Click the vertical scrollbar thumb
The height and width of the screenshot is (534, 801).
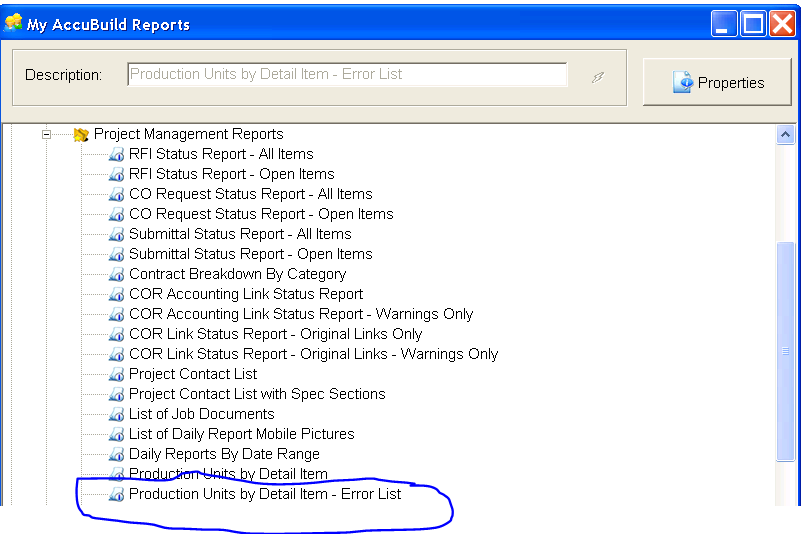click(x=785, y=352)
